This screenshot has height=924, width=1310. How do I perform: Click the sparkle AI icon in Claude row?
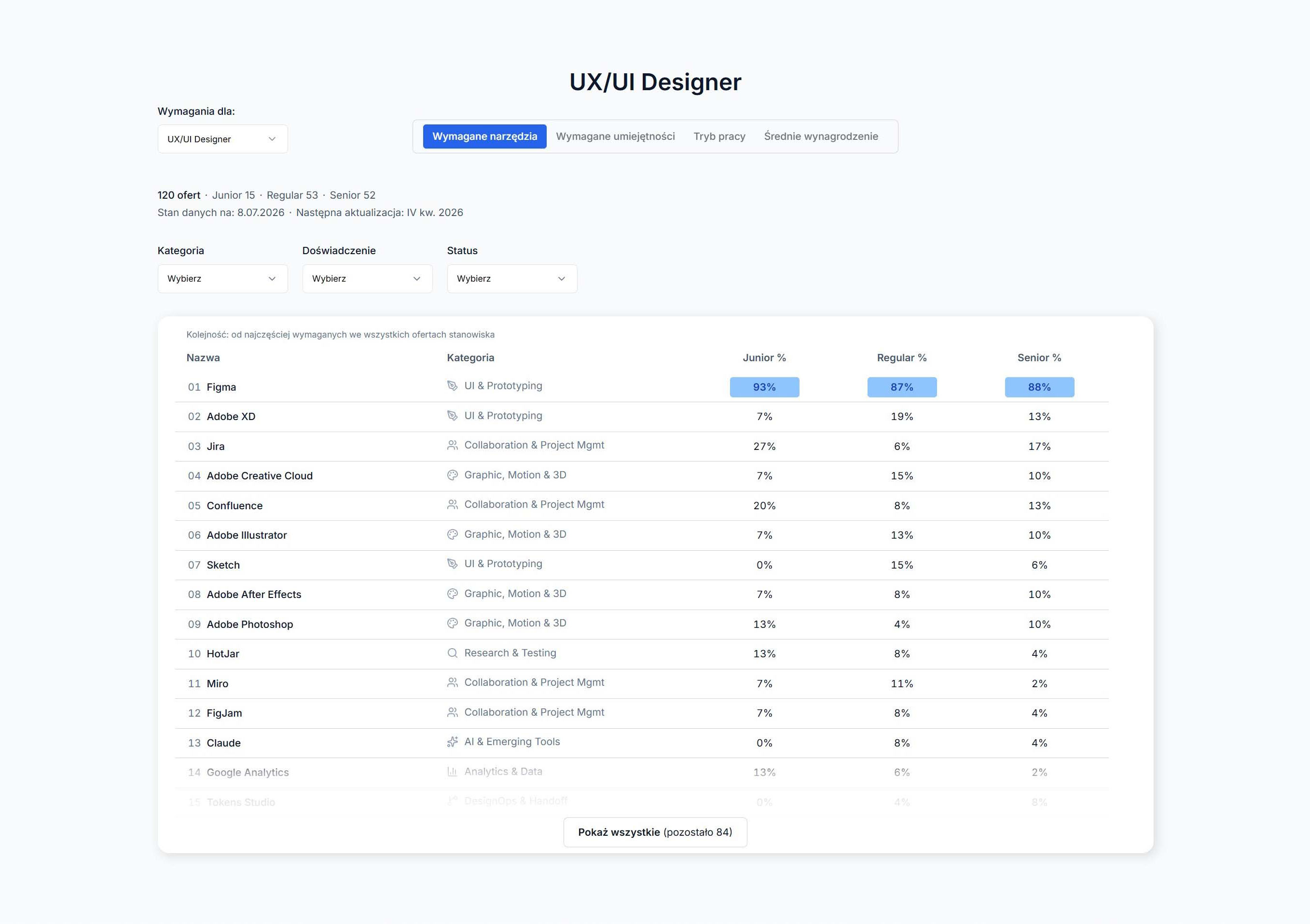[x=452, y=742]
